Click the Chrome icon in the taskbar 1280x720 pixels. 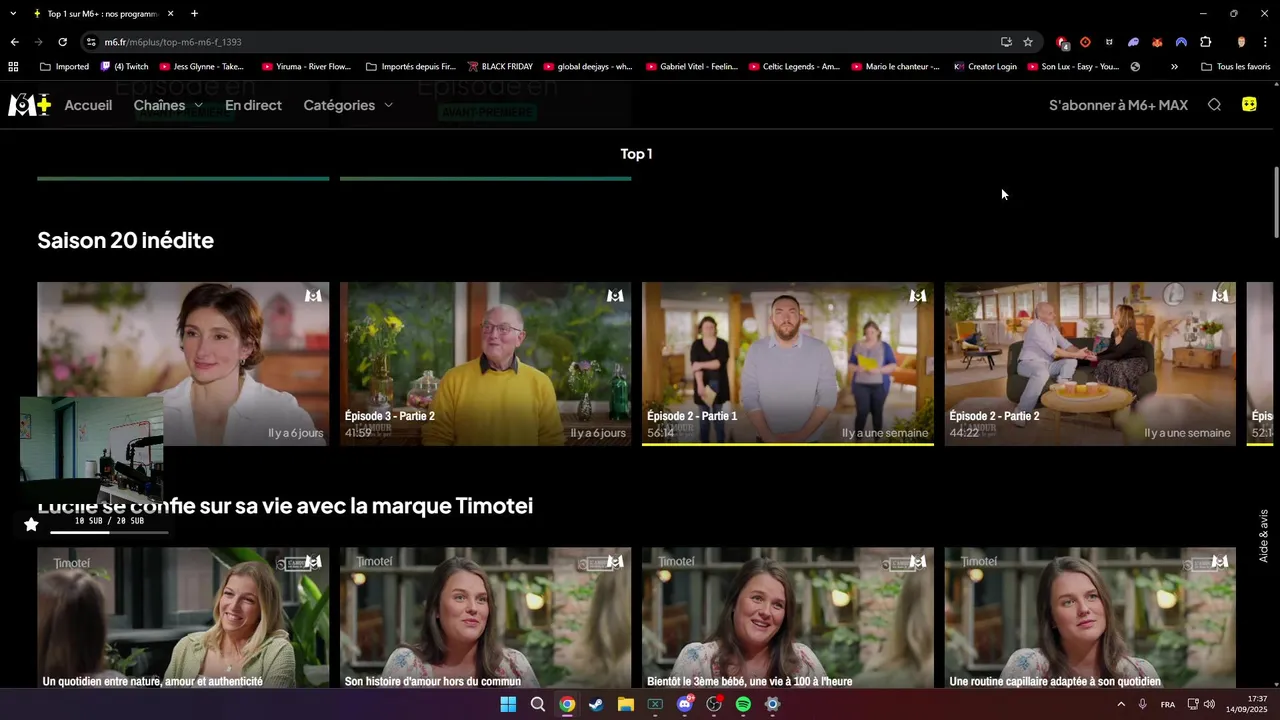click(x=567, y=704)
